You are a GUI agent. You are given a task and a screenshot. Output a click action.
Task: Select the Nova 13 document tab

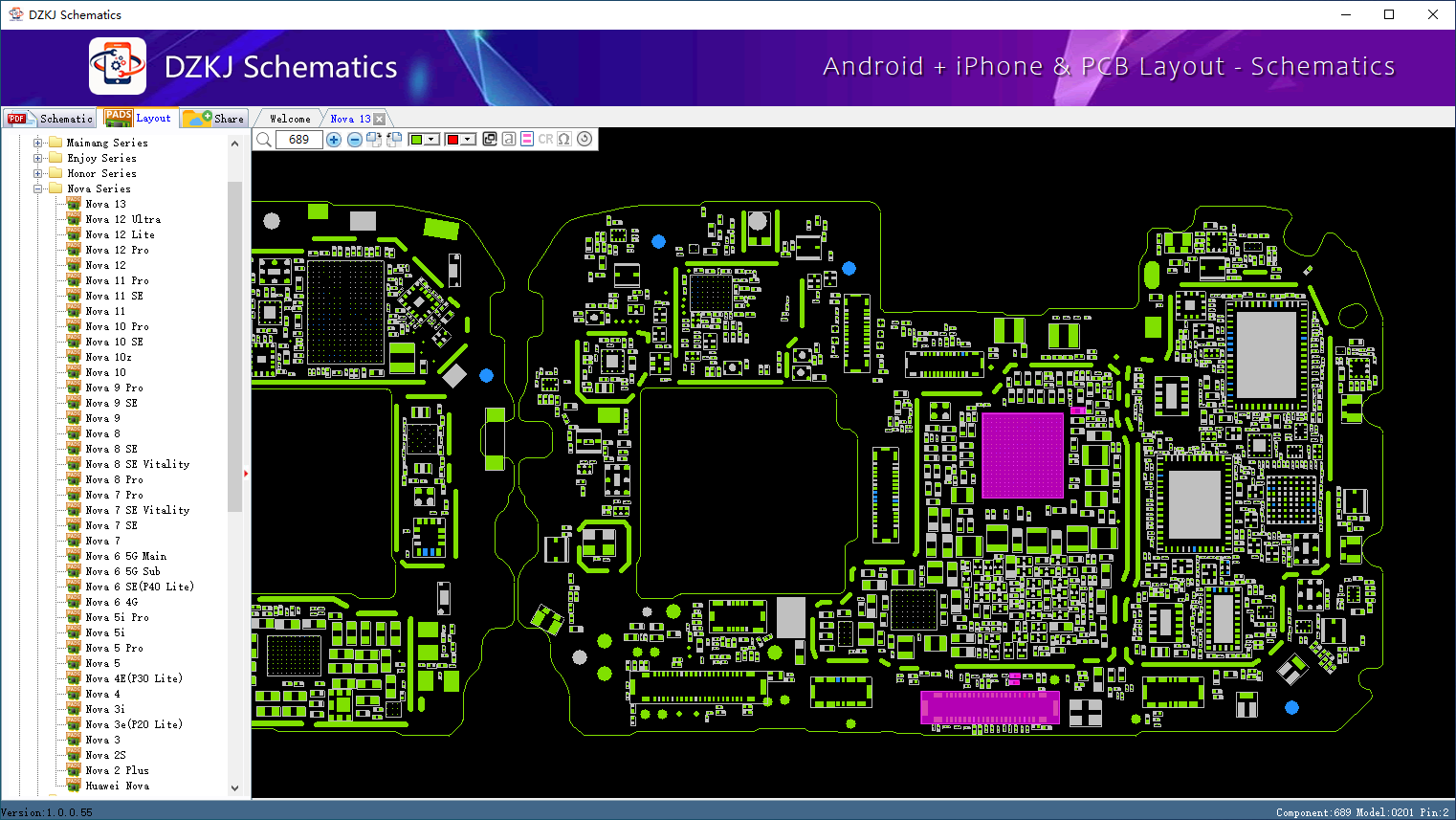(x=350, y=119)
